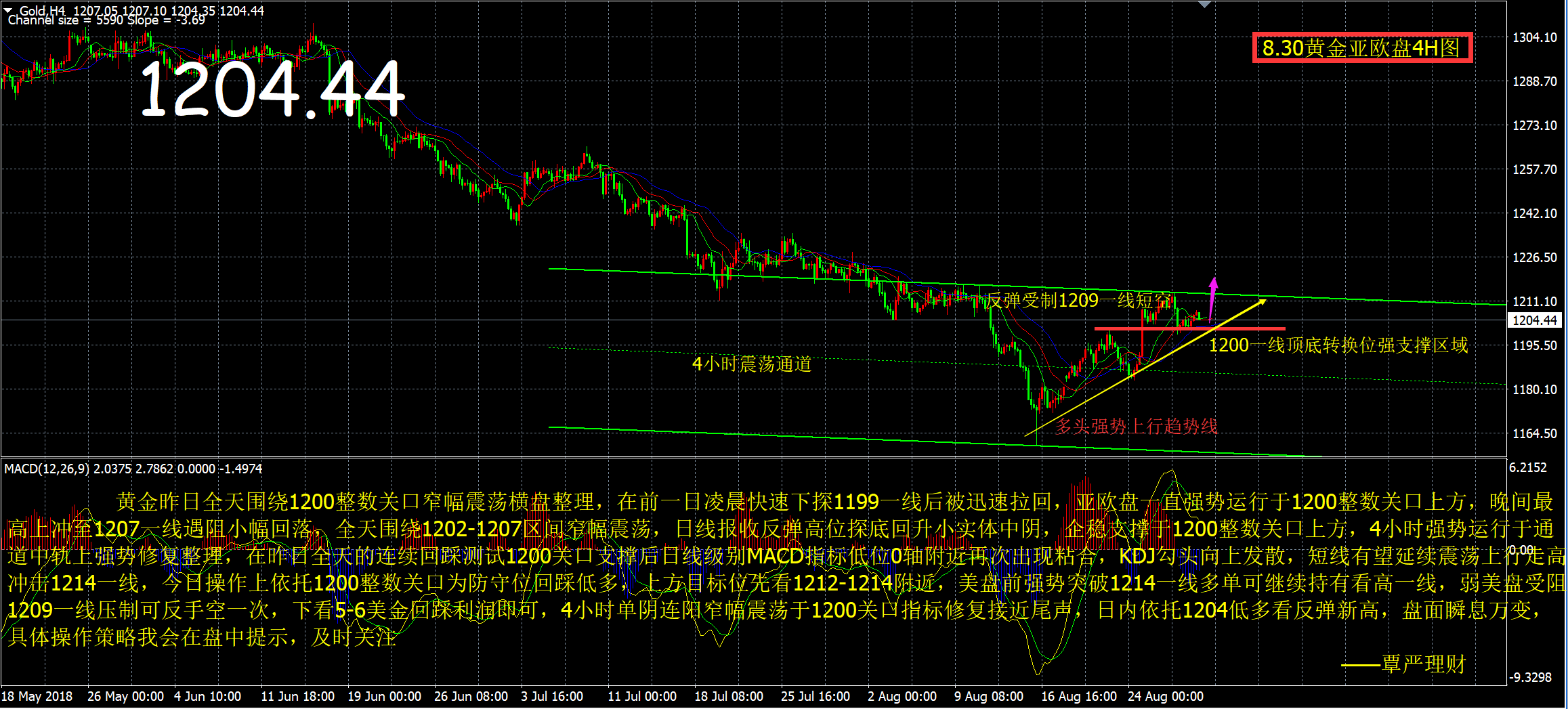1568x709 pixels.
Task: Click the 9 Aug 08:00 date label
Action: pyautogui.click(x=989, y=697)
